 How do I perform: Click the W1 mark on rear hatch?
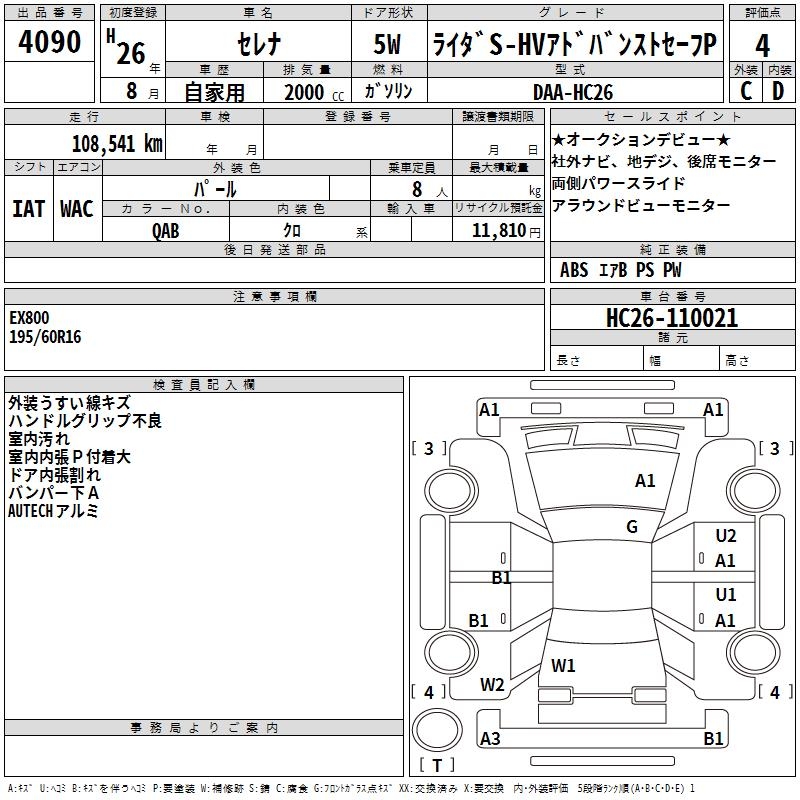pos(563,665)
